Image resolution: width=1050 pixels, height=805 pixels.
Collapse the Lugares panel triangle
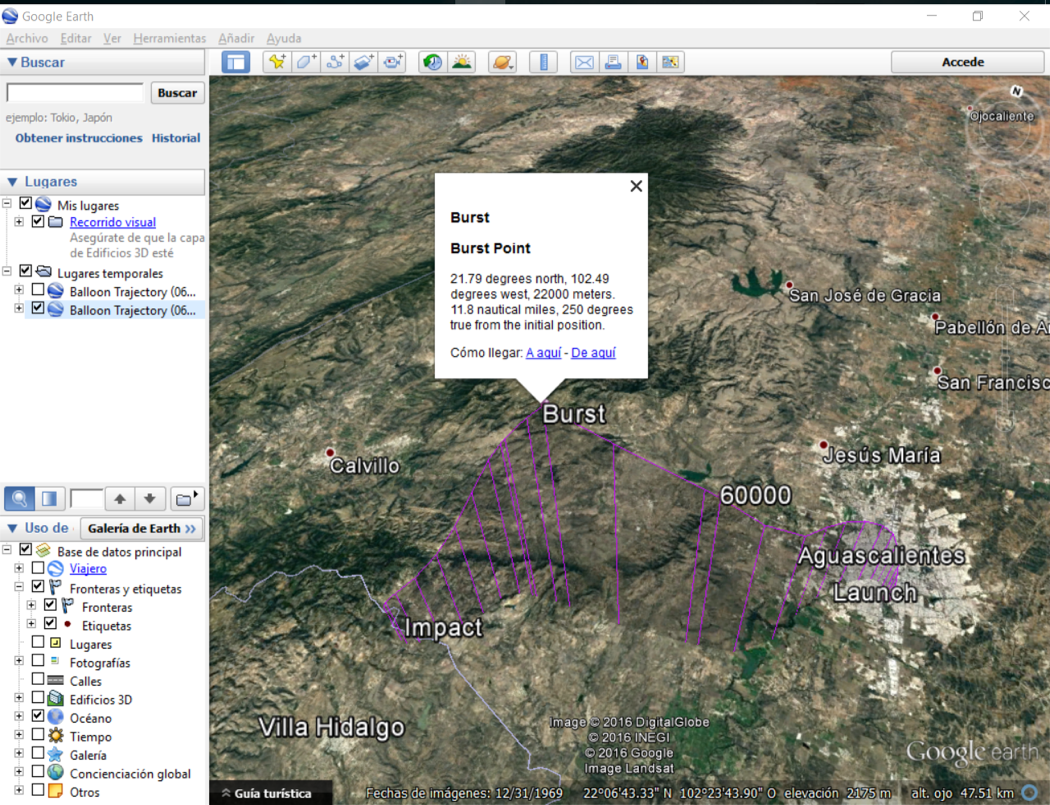pyautogui.click(x=12, y=181)
